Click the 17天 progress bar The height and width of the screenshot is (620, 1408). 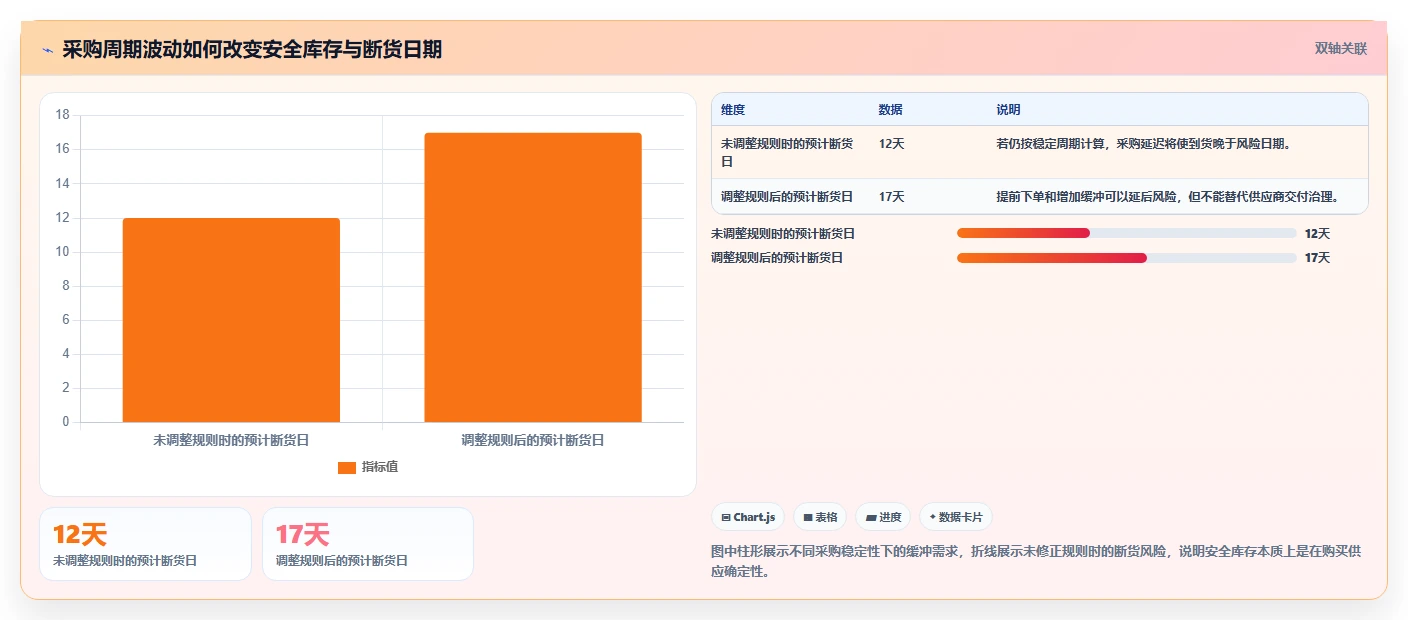[x=1126, y=258]
